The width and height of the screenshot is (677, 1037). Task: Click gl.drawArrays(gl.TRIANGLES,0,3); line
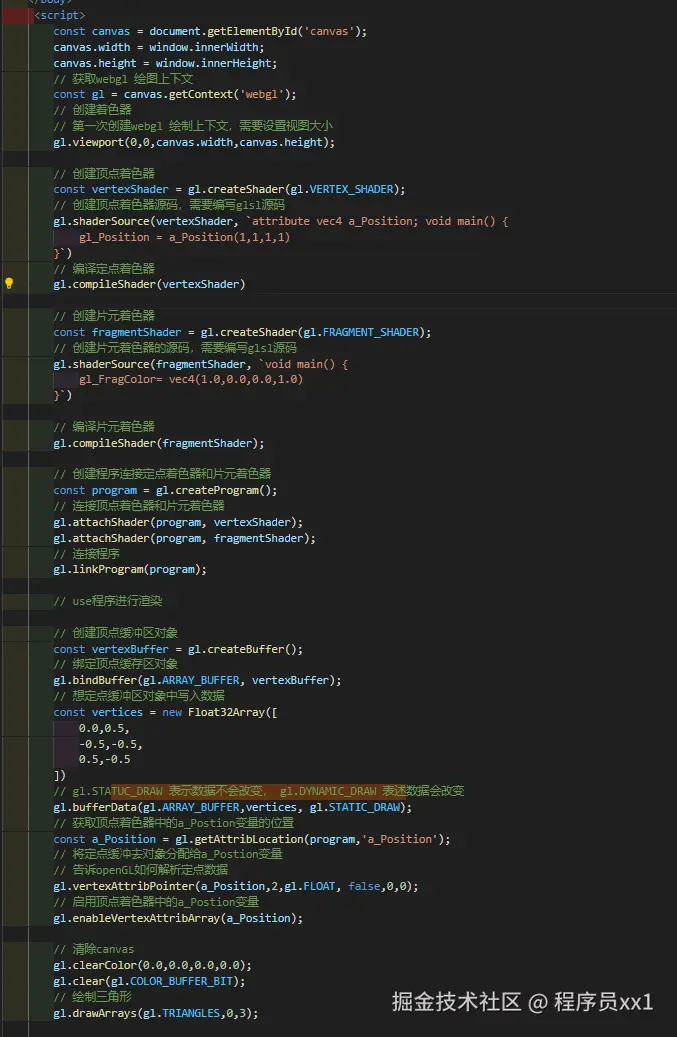[156, 1013]
